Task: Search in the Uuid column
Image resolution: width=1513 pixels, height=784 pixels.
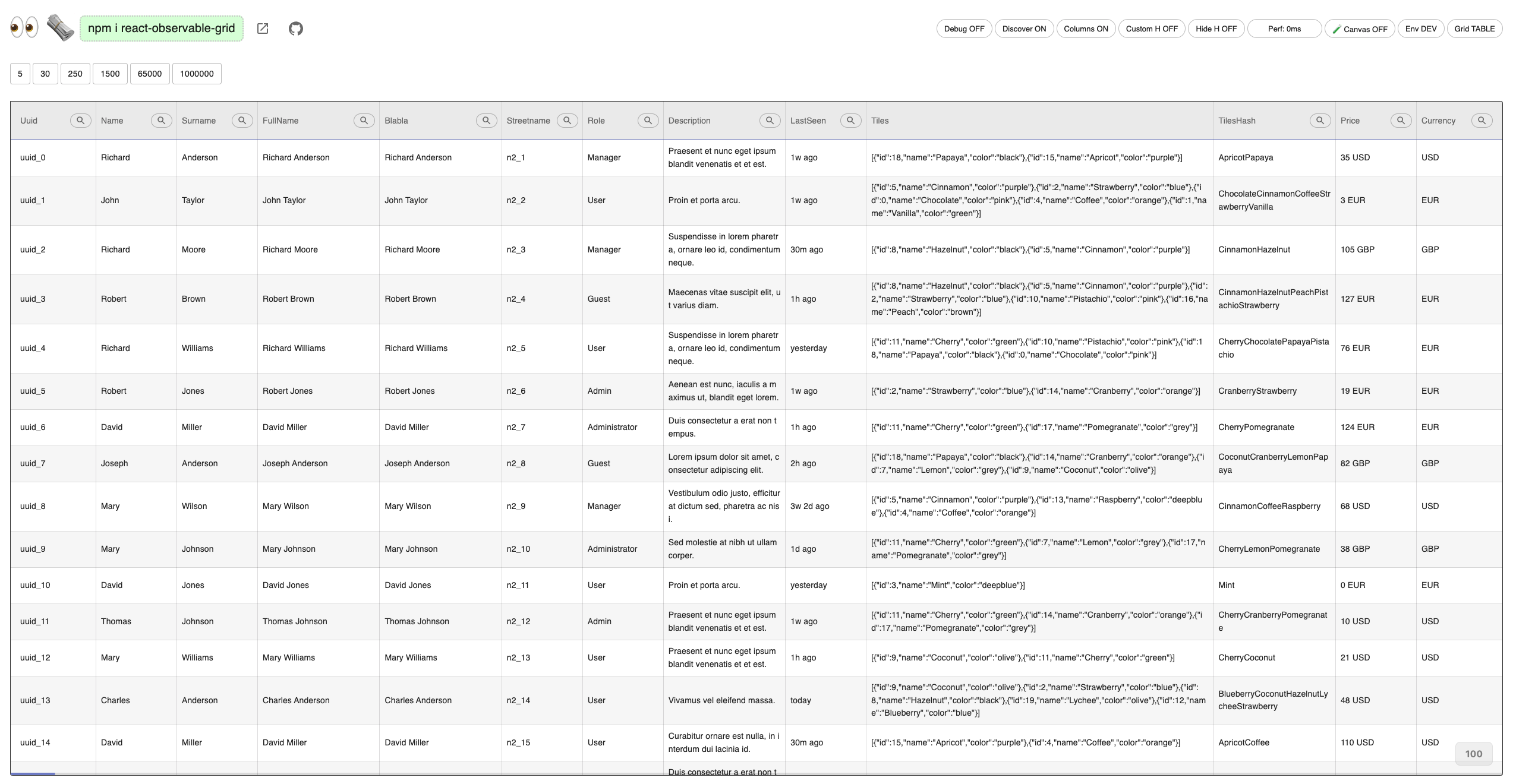Action: (81, 121)
